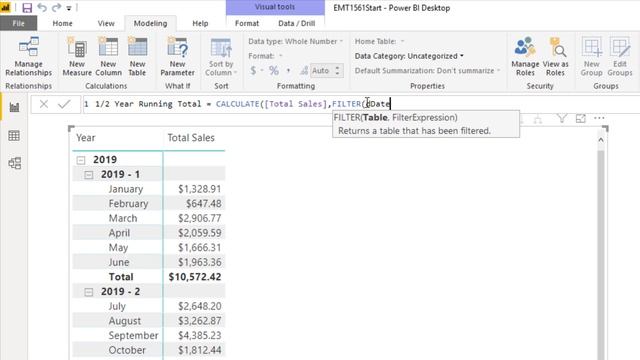Open visual filter icon
This screenshot has width=640, height=360.
tap(562, 118)
